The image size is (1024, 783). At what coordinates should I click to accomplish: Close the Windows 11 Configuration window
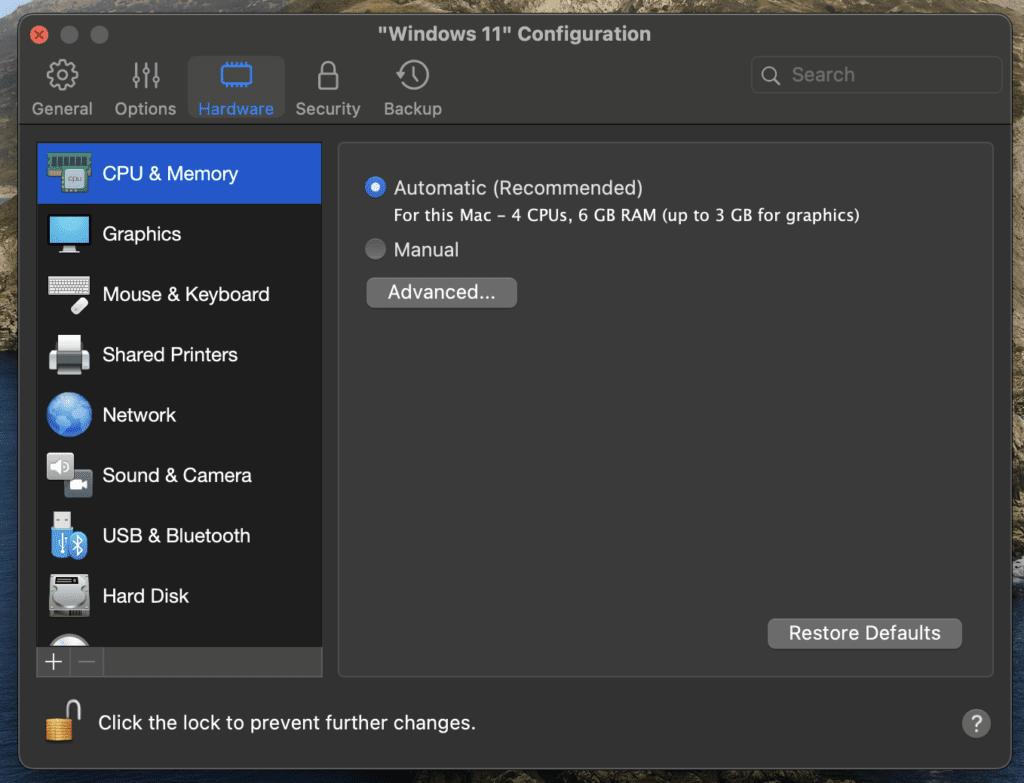[x=39, y=35]
